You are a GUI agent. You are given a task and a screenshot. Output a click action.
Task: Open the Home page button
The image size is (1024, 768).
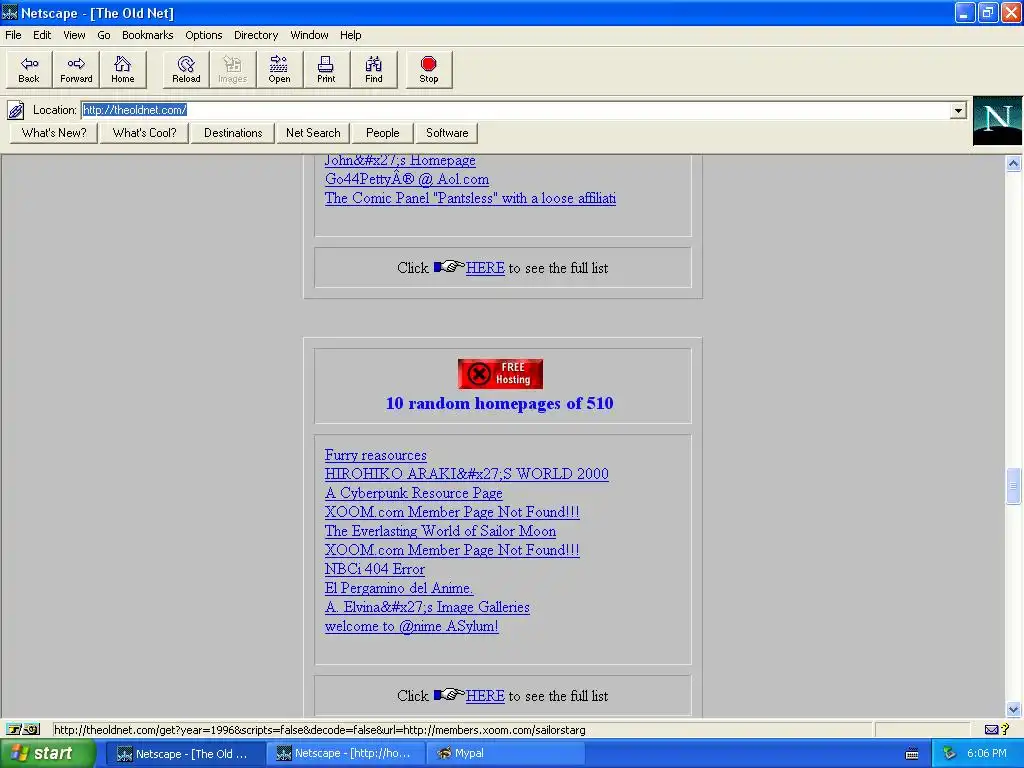click(123, 70)
